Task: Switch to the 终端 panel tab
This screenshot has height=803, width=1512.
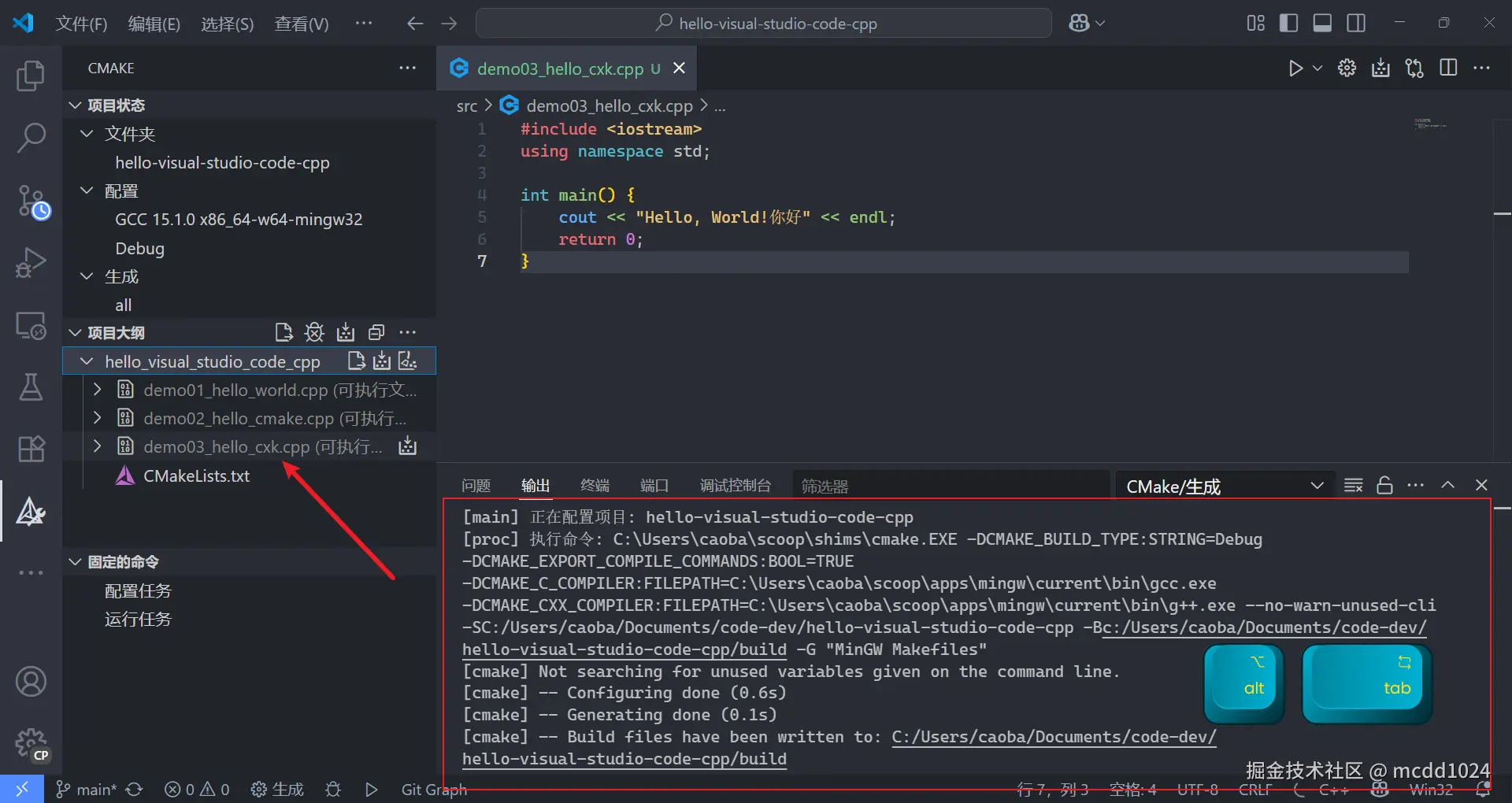Action: (595, 486)
